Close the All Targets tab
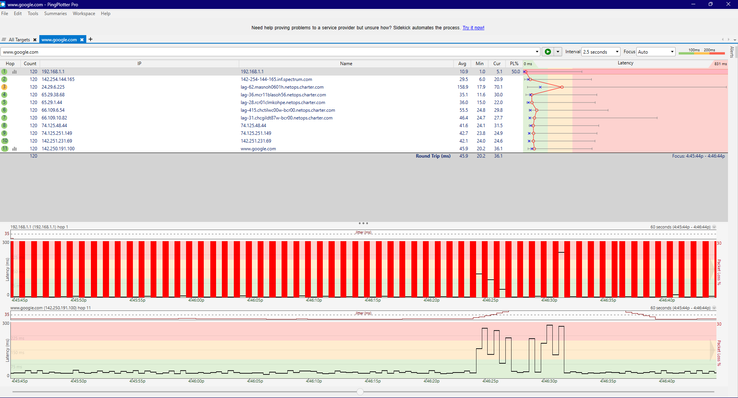The image size is (738, 398). [35, 40]
